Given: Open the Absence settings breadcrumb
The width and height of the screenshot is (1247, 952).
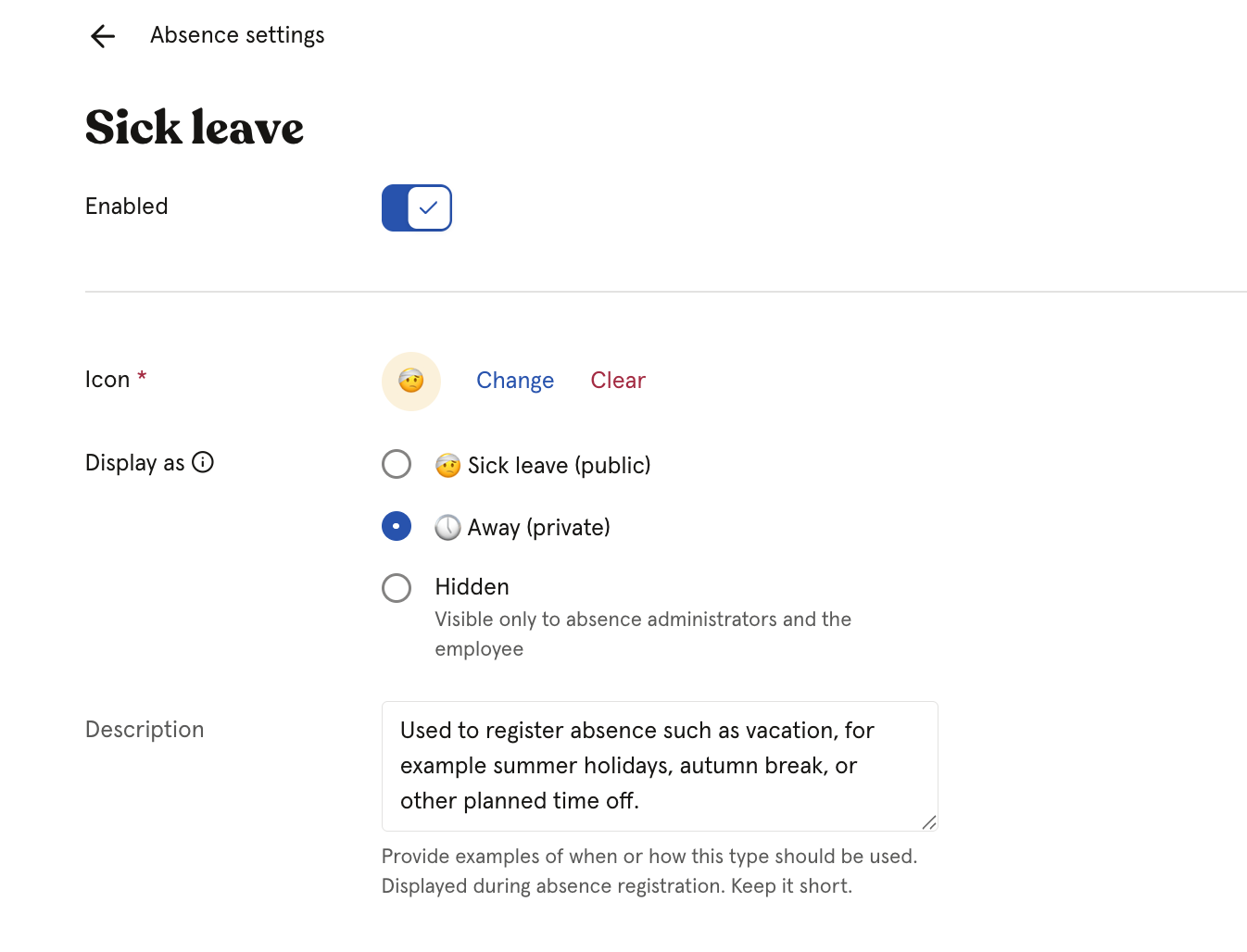Looking at the screenshot, I should tap(237, 35).
